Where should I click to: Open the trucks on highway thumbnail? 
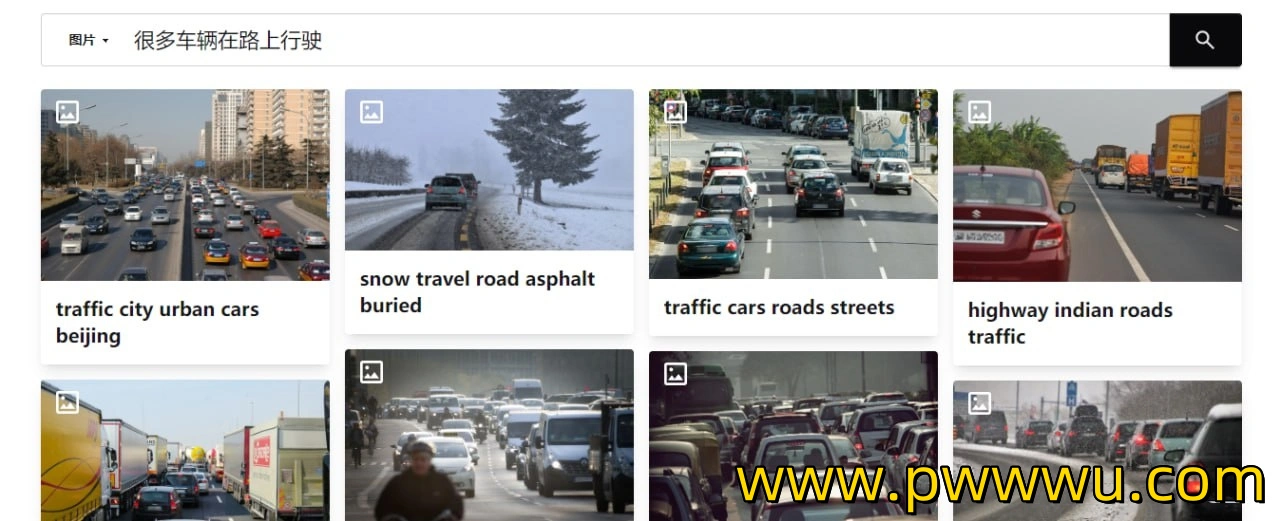point(185,450)
